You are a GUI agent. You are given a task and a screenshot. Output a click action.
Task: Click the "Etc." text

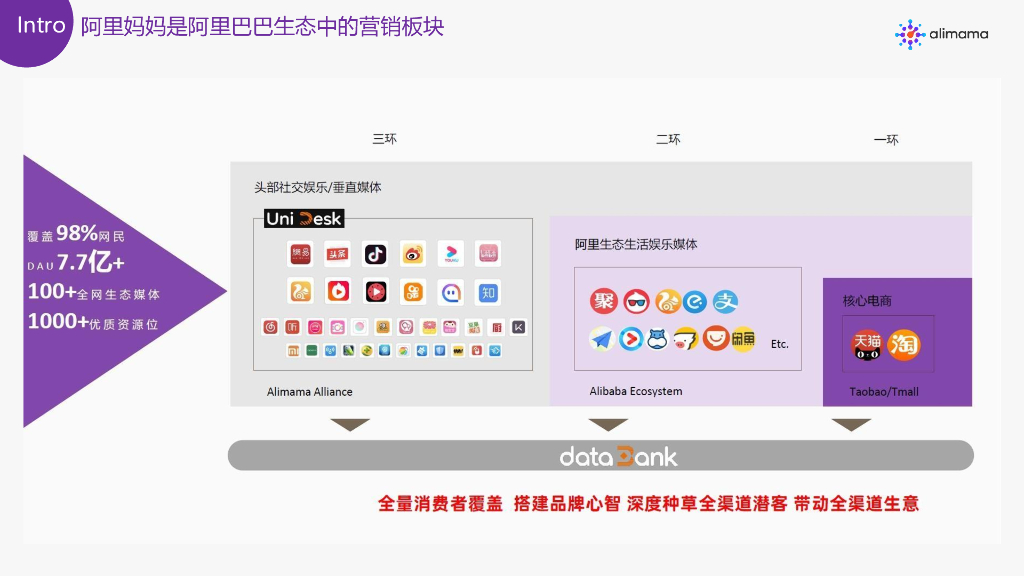point(780,344)
